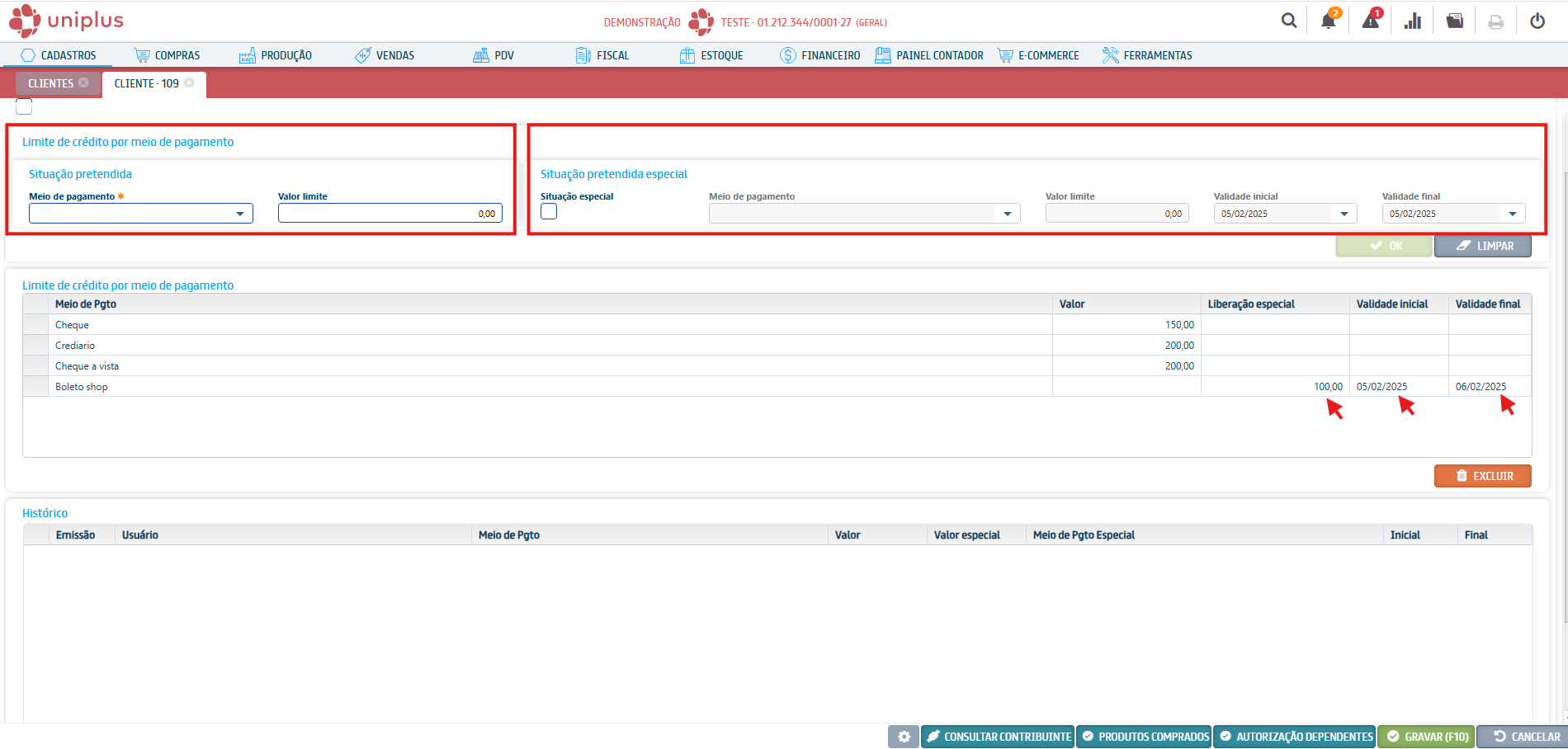The height and width of the screenshot is (749, 1568).
Task: Click the printer icon in header
Action: [x=1495, y=22]
